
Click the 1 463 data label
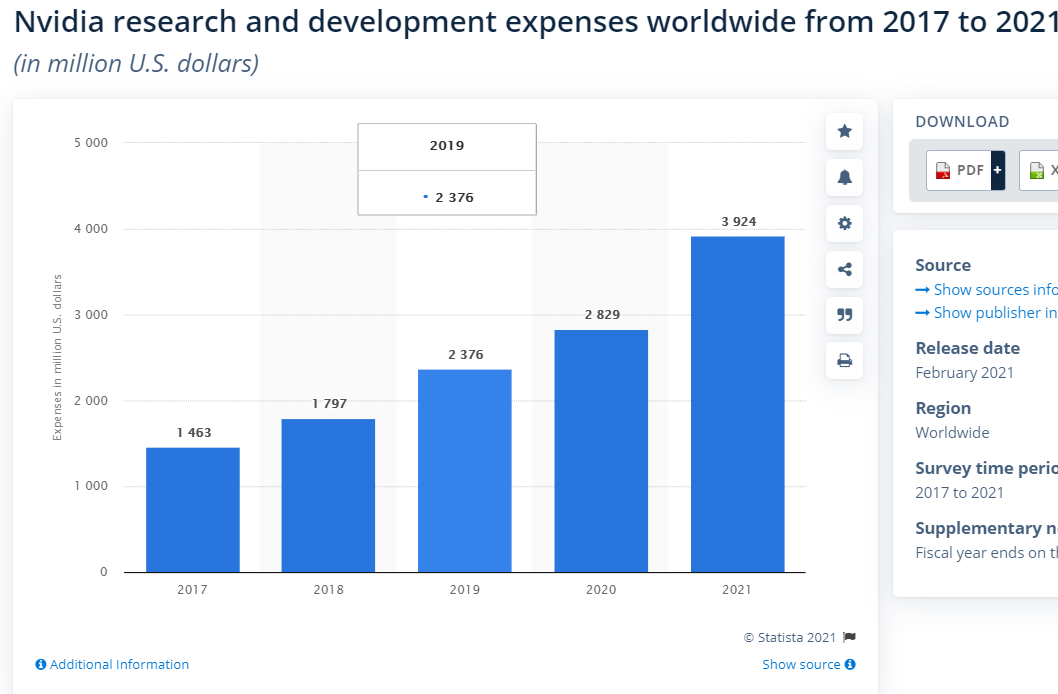click(x=194, y=432)
